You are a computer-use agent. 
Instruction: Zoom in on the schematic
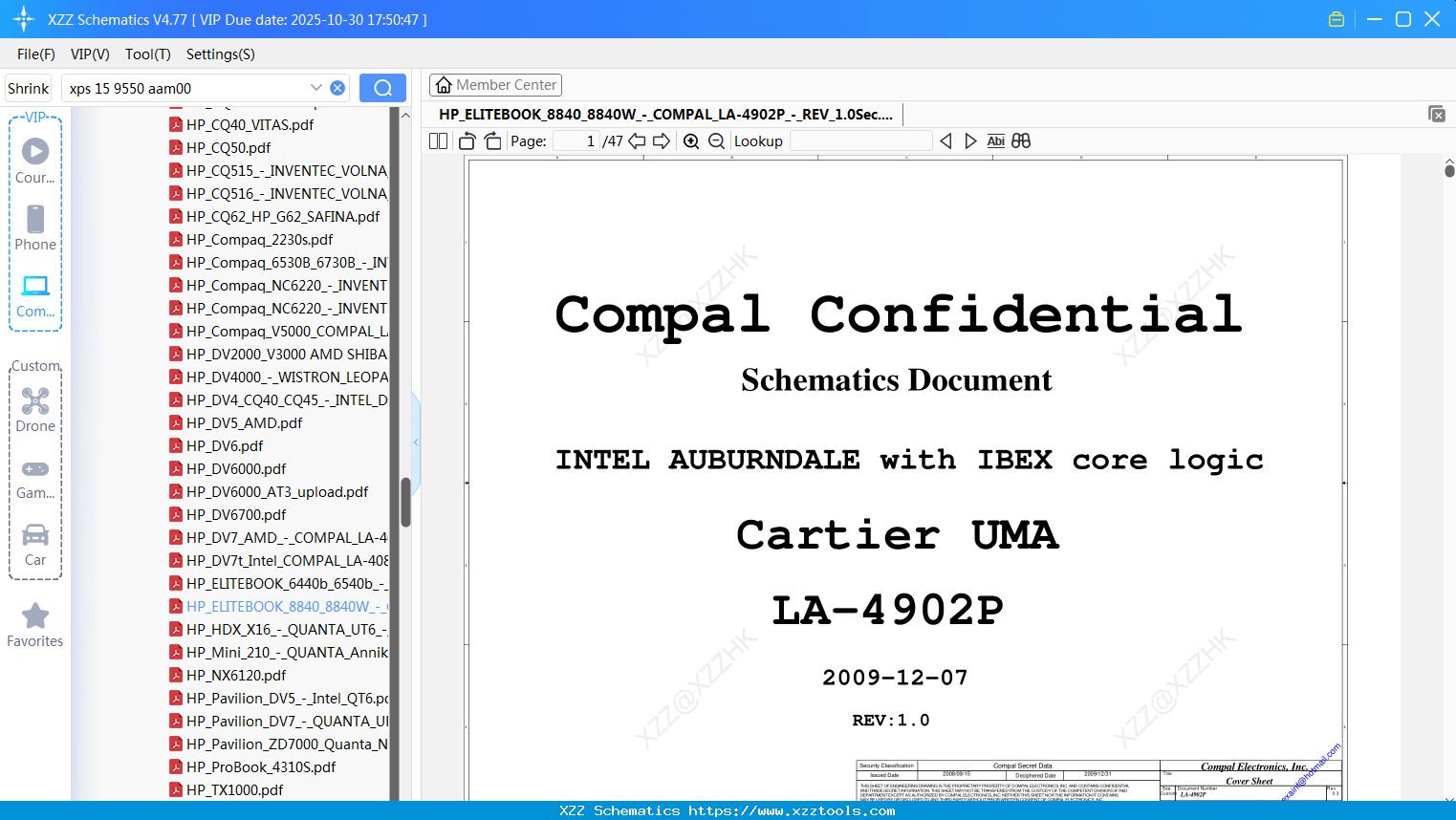[x=691, y=140]
